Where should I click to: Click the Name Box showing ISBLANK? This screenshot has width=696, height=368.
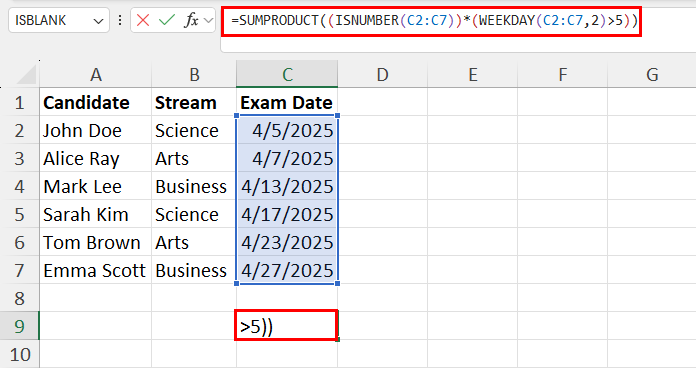pos(59,20)
